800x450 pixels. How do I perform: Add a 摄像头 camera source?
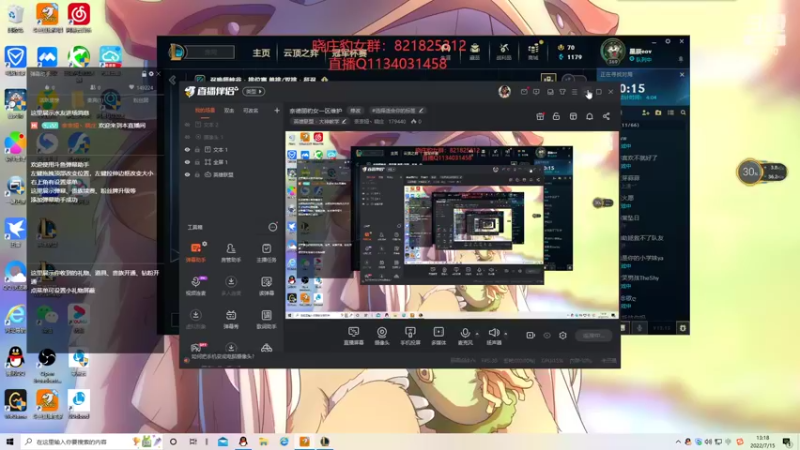tap(382, 336)
